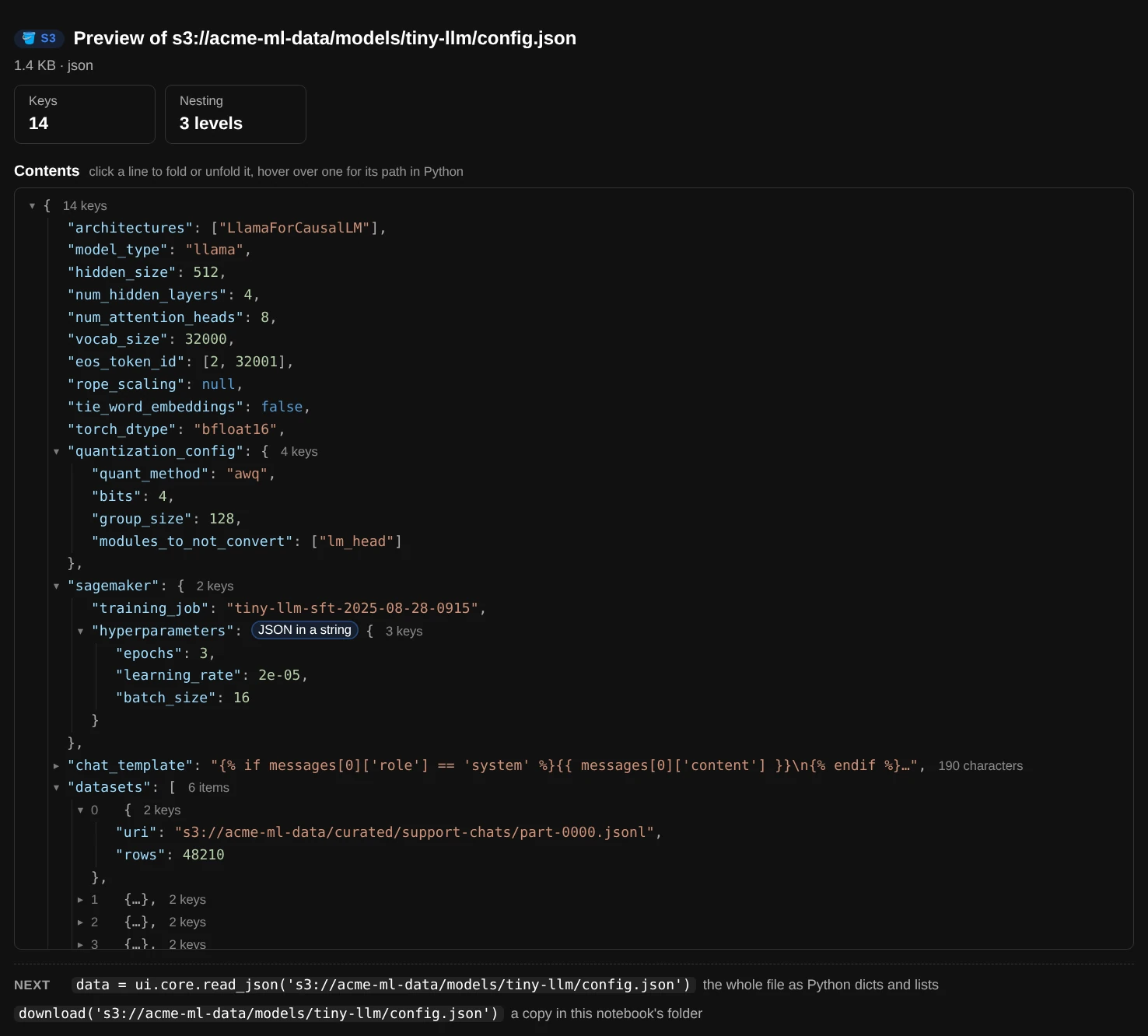Image resolution: width=1148 pixels, height=1036 pixels.
Task: Click the "hidden_size" line
Action: tap(146, 272)
